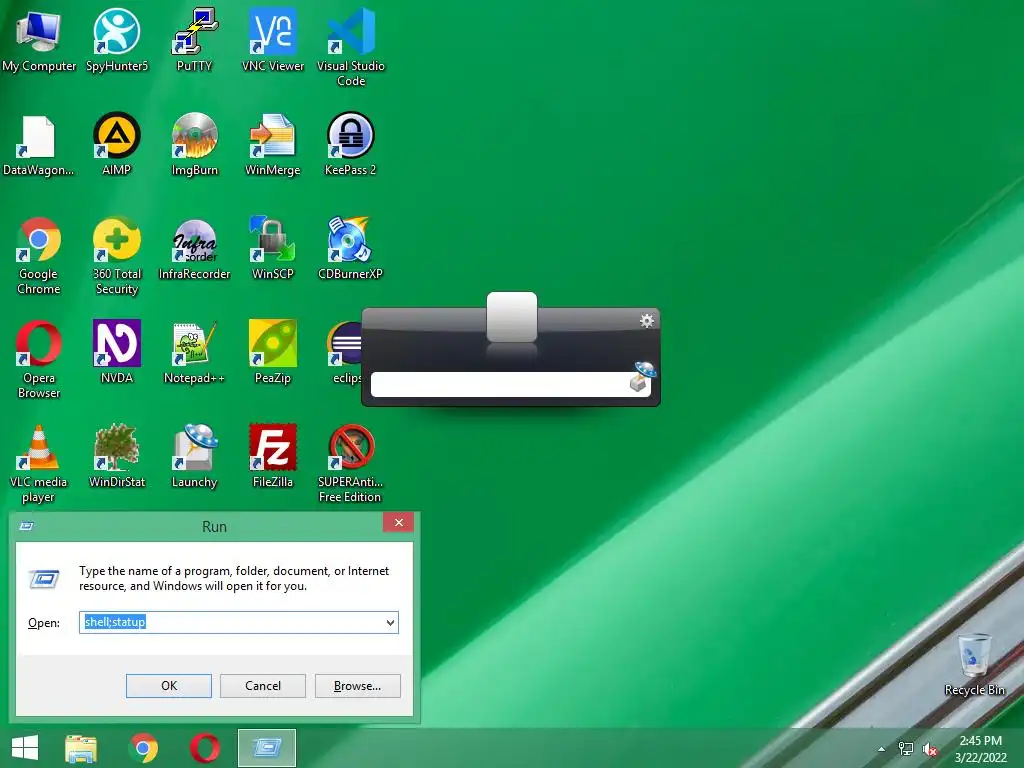The image size is (1024, 768).
Task: Select the Visual Studio Code shortcut
Action: coord(351,47)
